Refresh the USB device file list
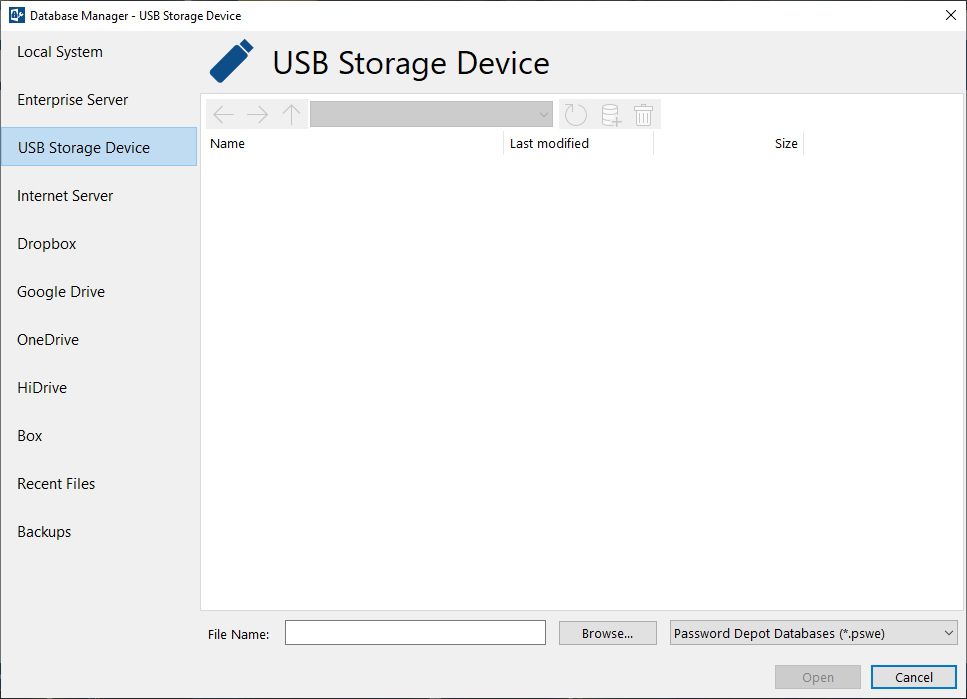Viewport: 967px width, 699px height. 575,115
